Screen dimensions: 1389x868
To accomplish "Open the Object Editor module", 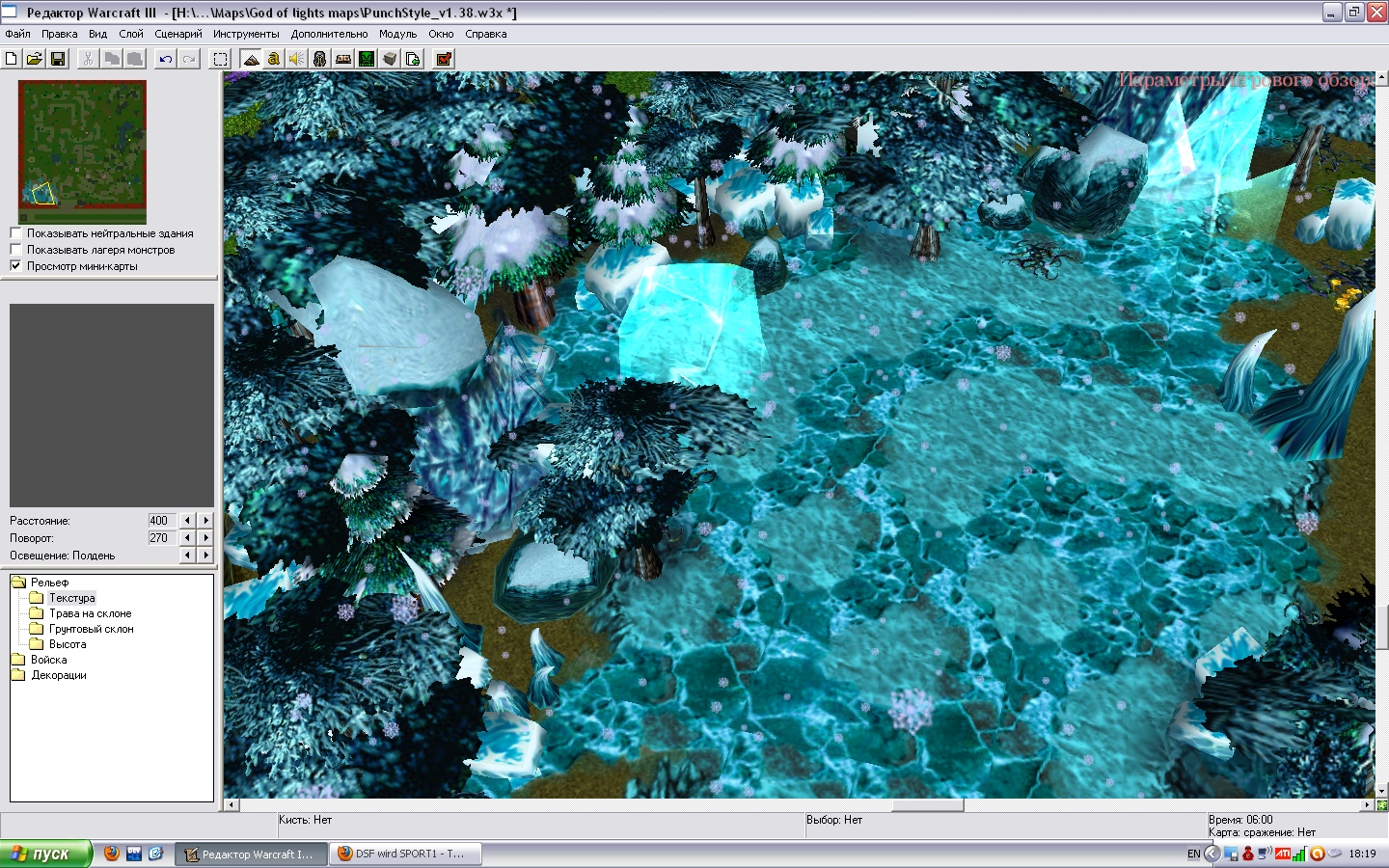I will pyautogui.click(x=320, y=59).
